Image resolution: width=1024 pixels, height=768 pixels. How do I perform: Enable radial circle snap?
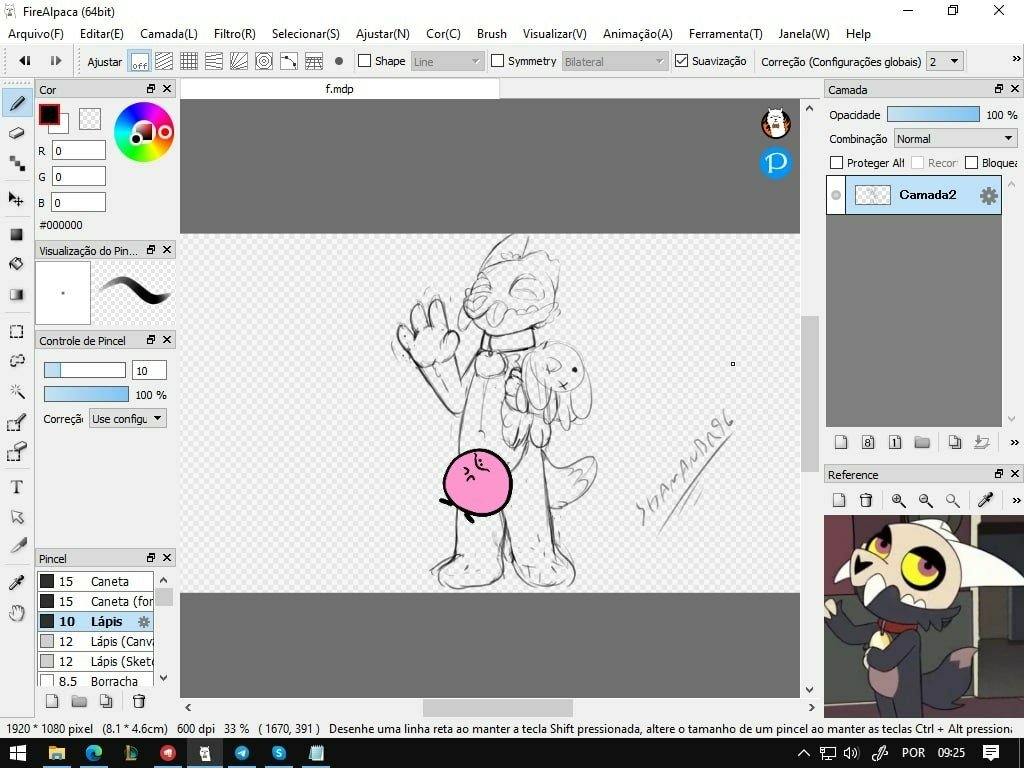(x=264, y=61)
